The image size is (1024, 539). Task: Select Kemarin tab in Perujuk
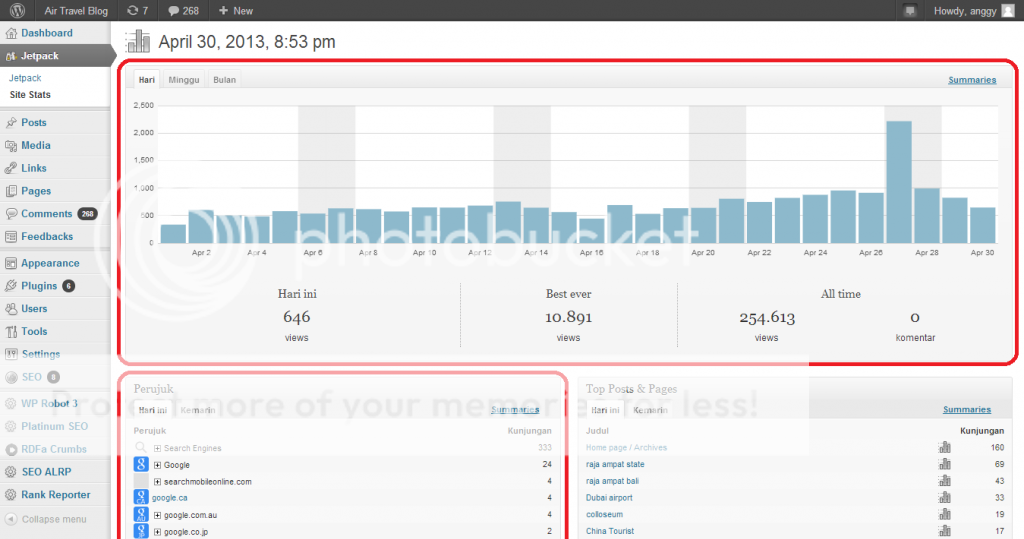coord(198,410)
